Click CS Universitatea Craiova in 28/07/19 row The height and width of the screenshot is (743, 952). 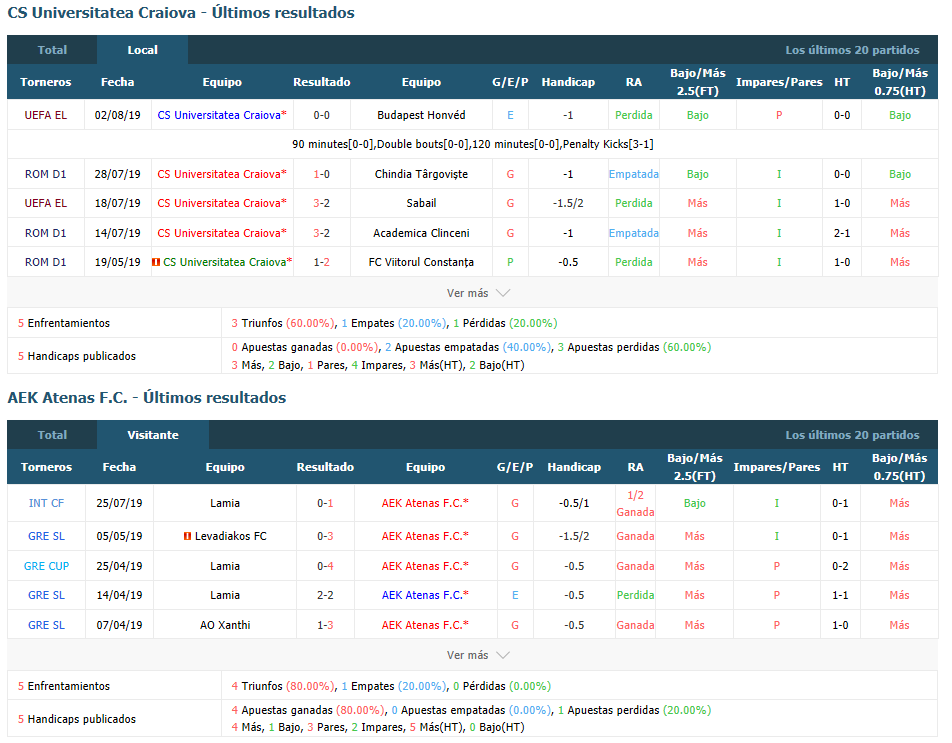click(222, 174)
